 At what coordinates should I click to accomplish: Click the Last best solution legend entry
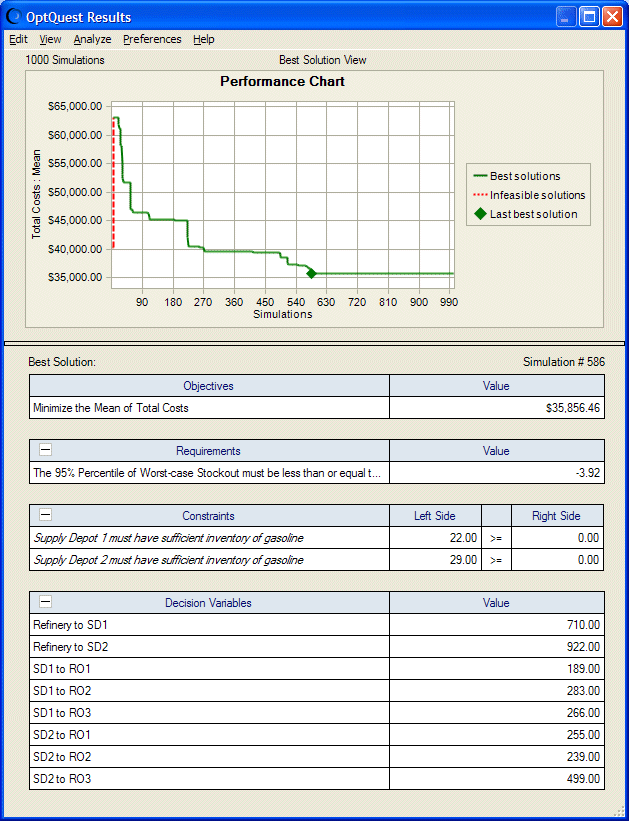525,214
